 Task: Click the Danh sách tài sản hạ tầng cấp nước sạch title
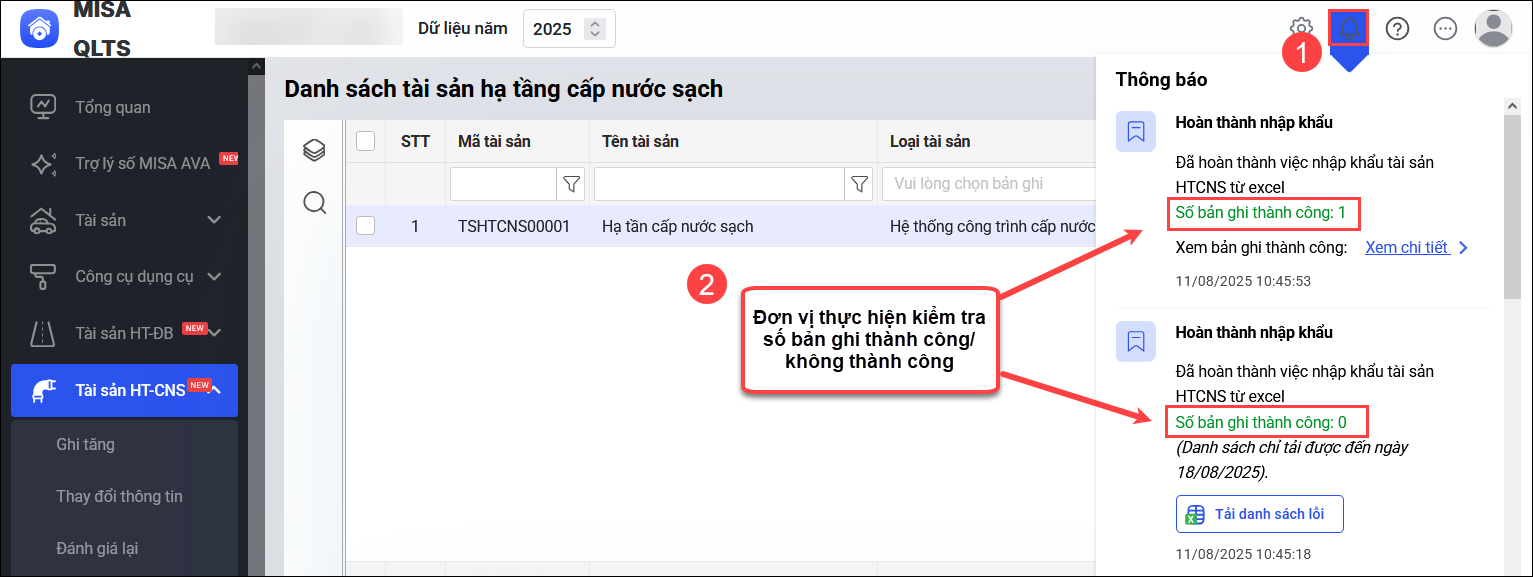pos(503,89)
